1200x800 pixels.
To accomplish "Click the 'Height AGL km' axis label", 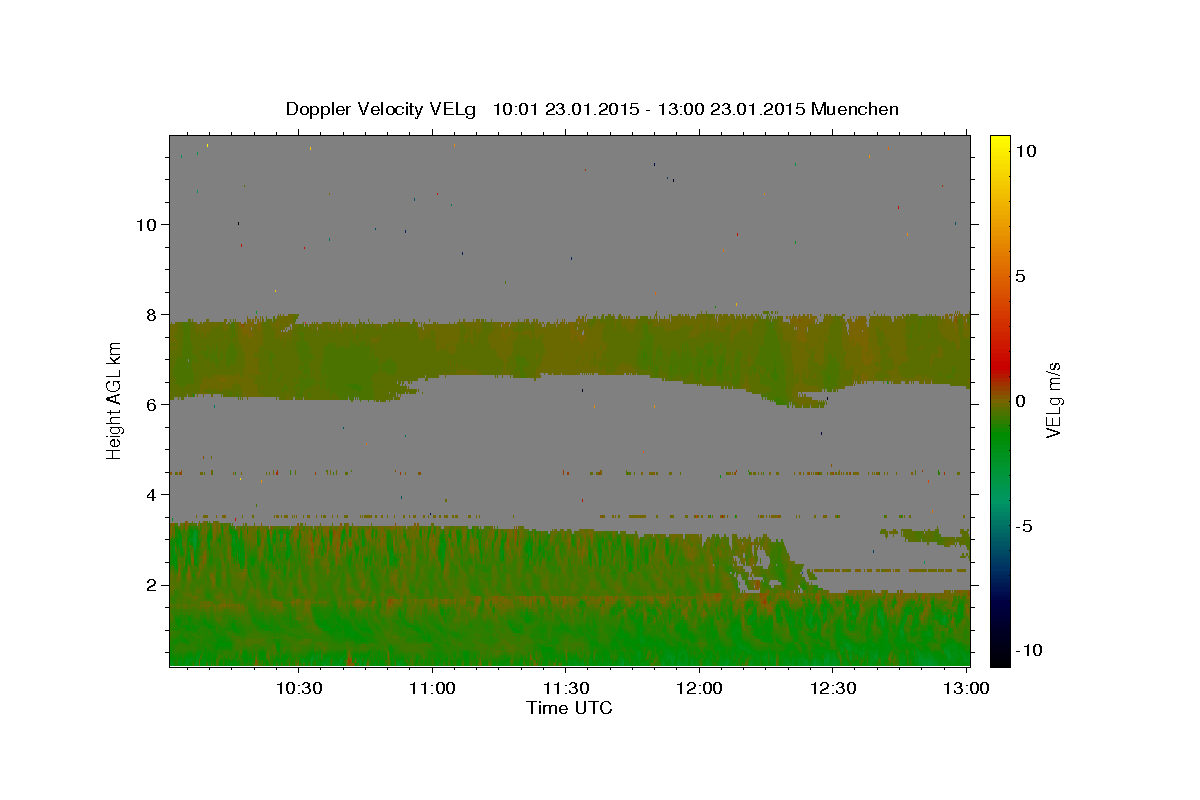I will tap(115, 400).
